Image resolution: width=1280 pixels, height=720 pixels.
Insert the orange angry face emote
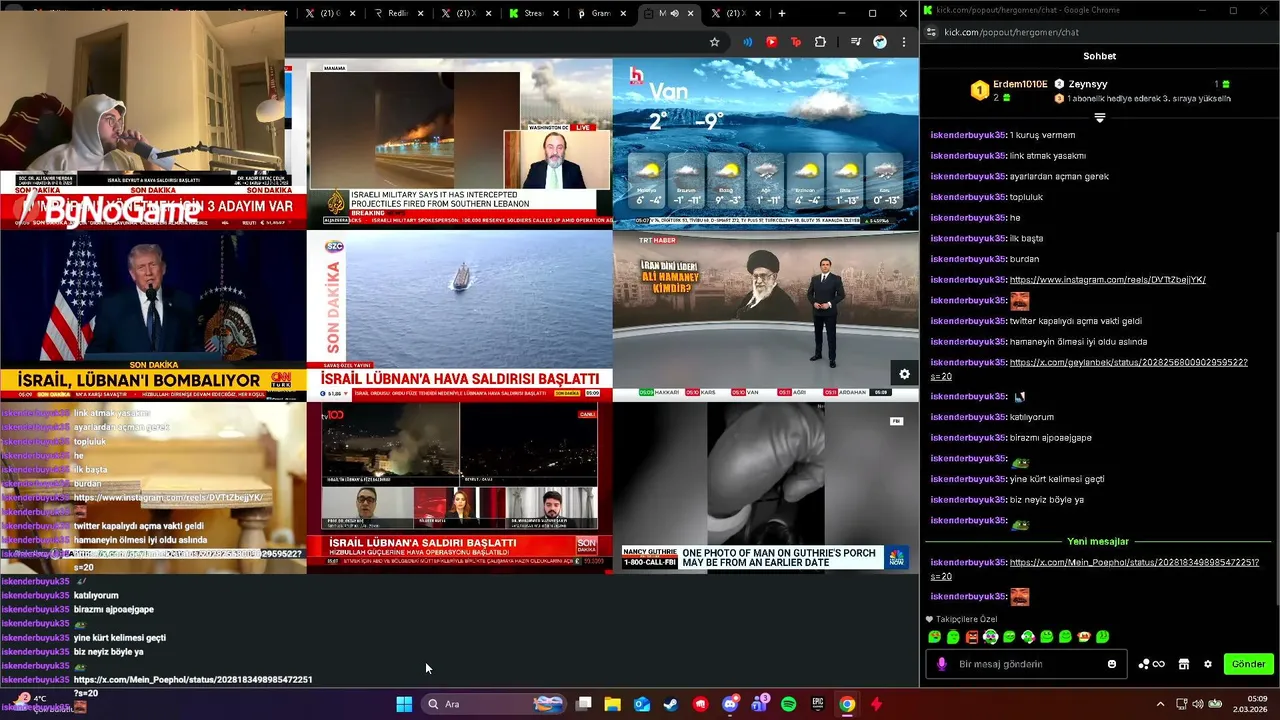click(971, 637)
